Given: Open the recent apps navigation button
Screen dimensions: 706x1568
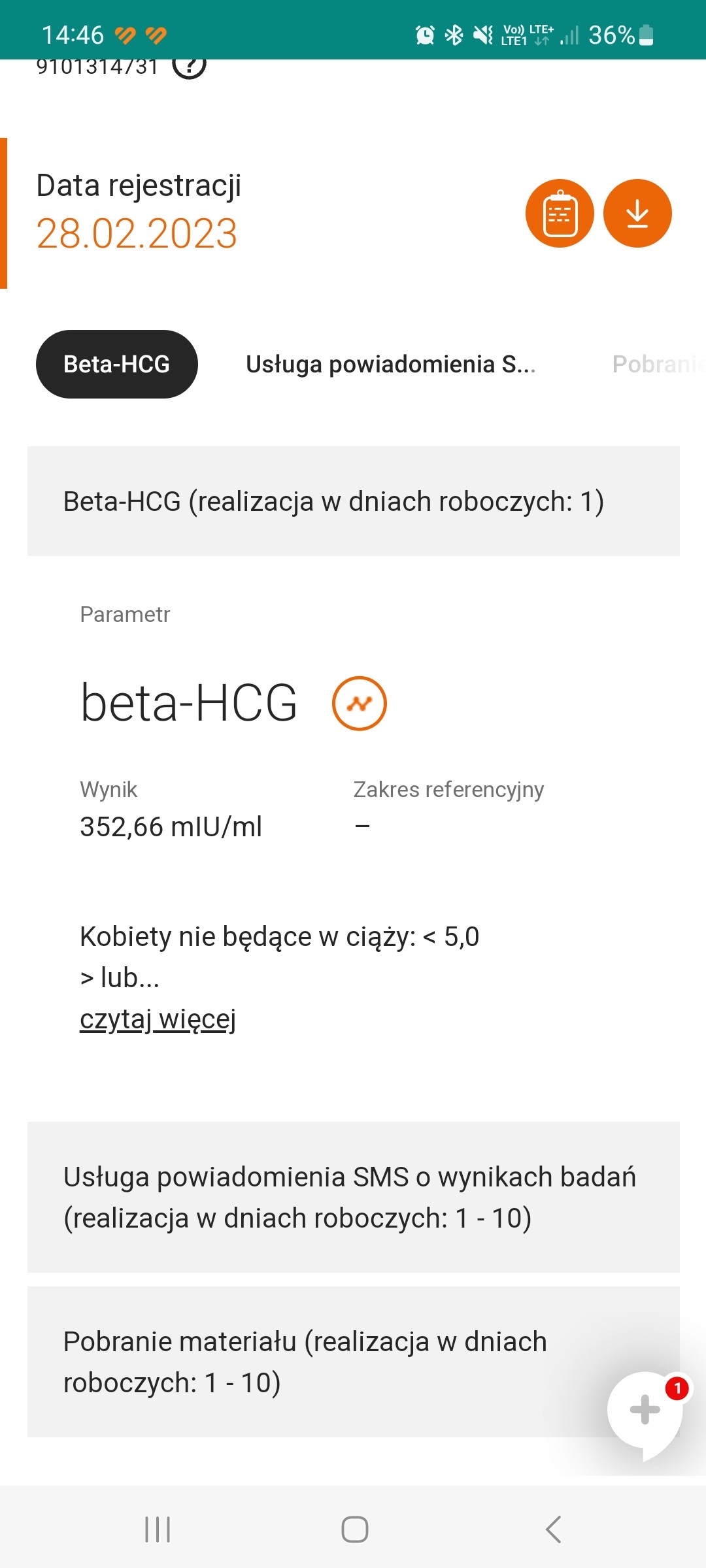Looking at the screenshot, I should [x=158, y=1529].
